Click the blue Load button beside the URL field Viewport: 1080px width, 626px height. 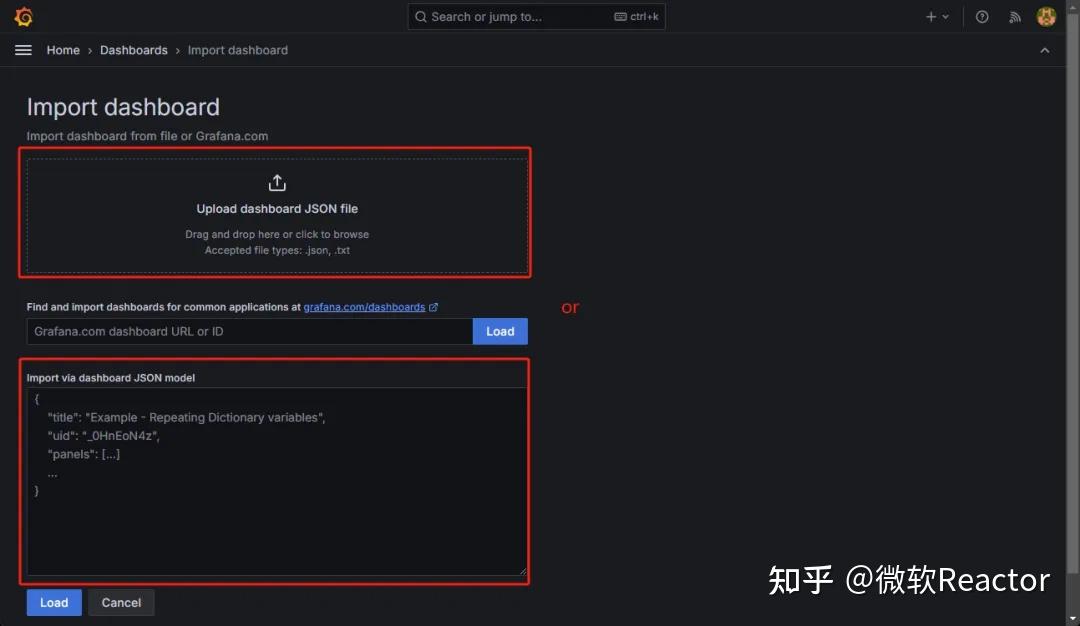(x=499, y=331)
